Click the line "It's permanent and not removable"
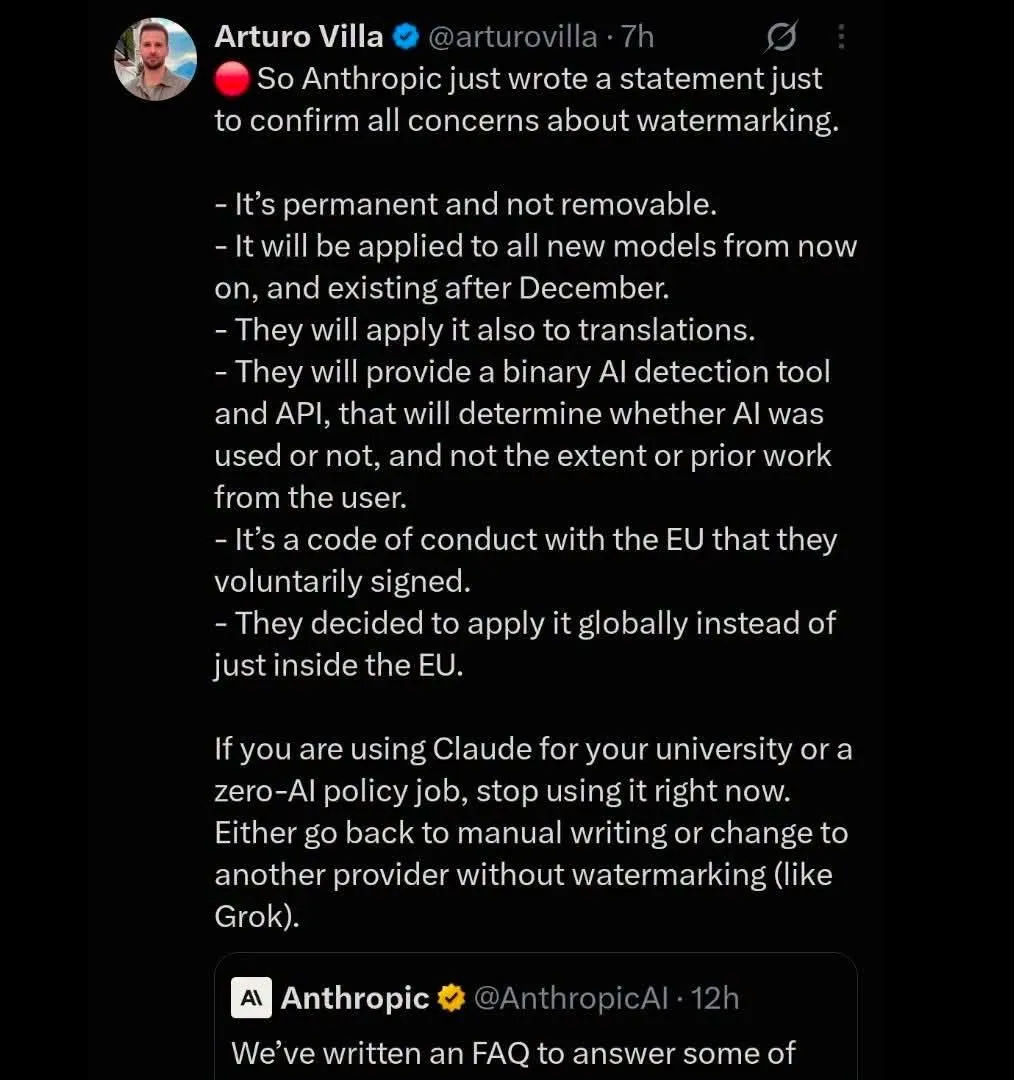Screen dimensions: 1014x1080 click(x=466, y=205)
